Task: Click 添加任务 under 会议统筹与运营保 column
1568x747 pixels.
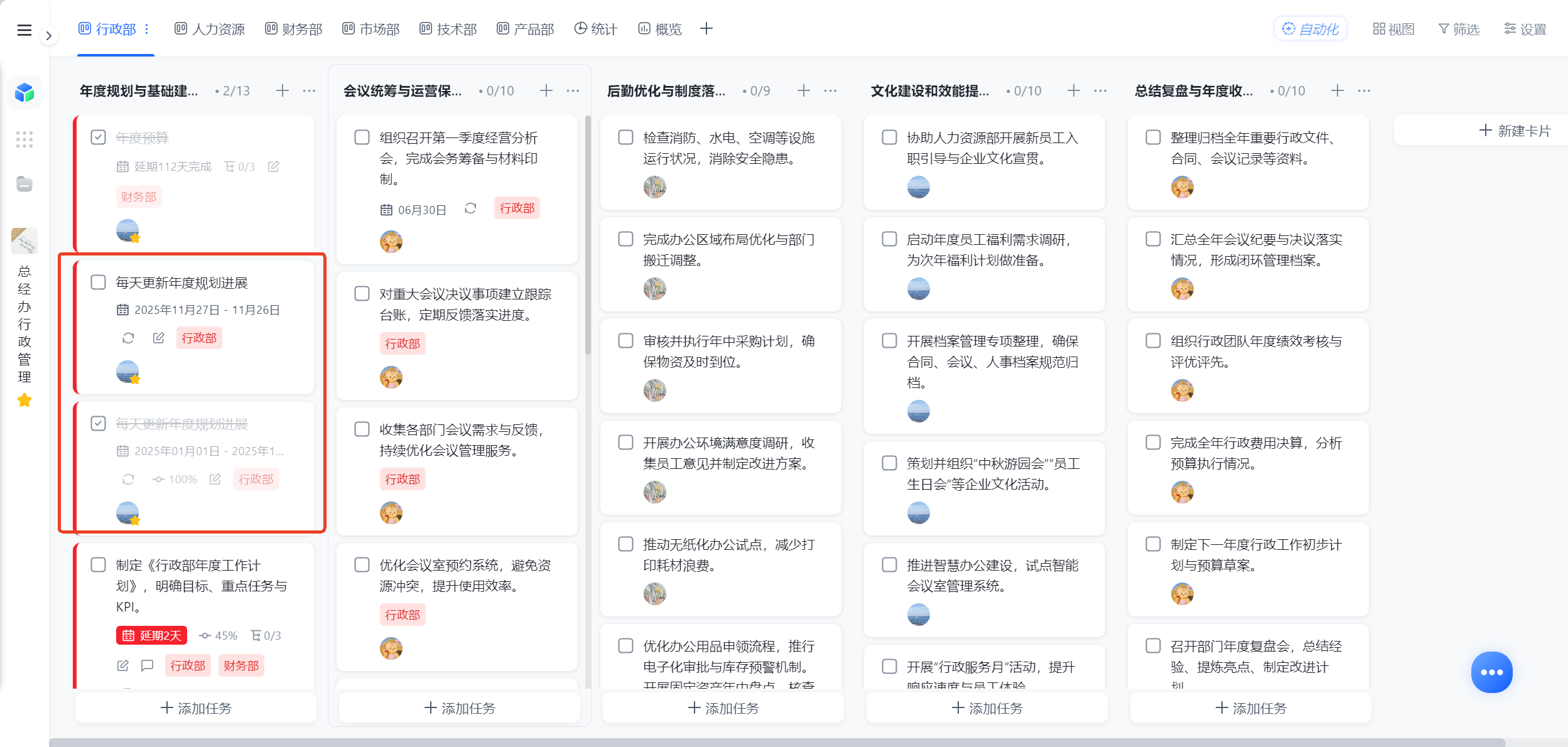Action: coord(460,708)
